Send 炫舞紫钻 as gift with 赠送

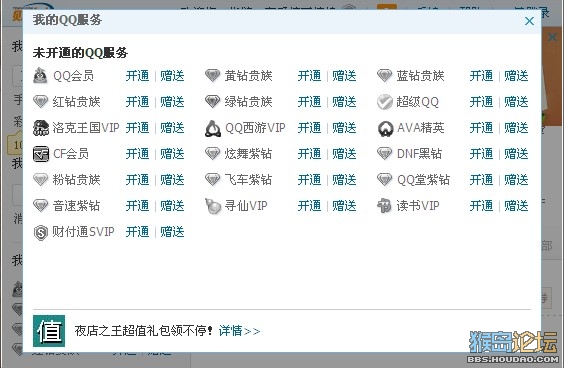pos(344,154)
